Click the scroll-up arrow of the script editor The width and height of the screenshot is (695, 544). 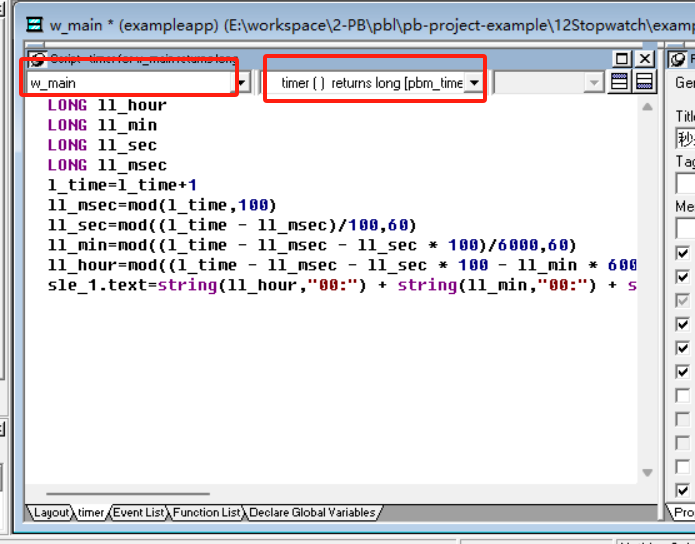click(647, 107)
